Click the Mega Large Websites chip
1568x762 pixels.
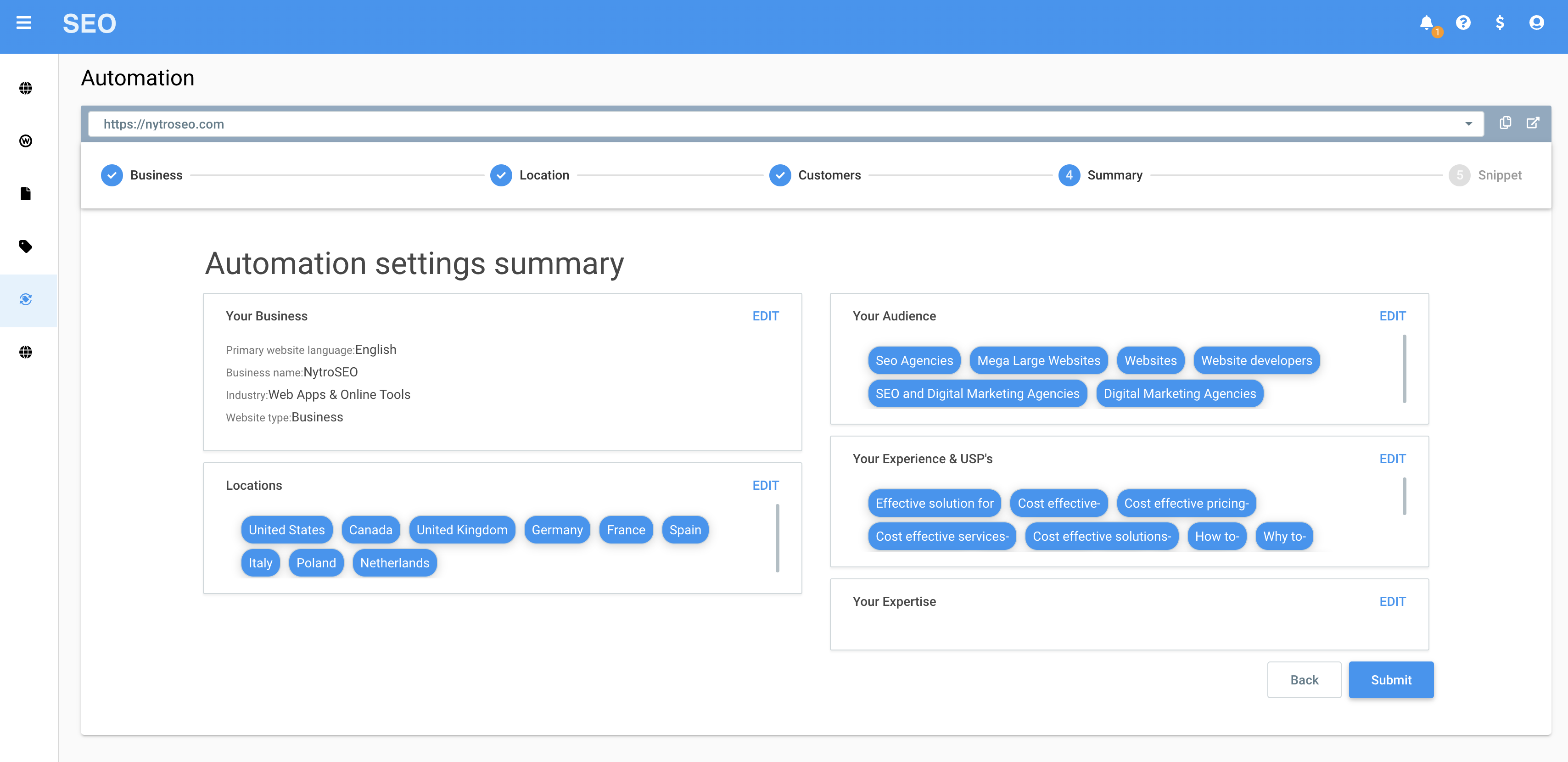coord(1038,360)
